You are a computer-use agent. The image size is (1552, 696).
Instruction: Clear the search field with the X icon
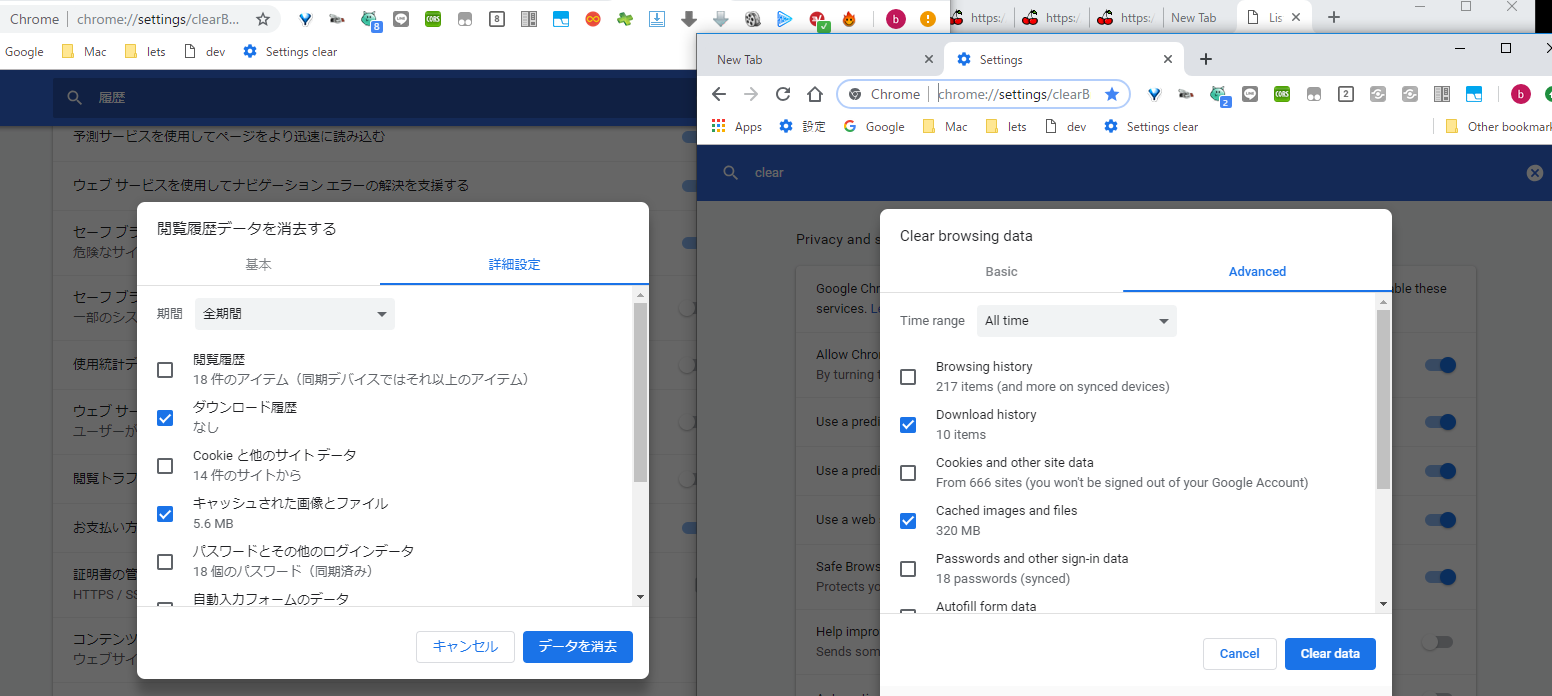1534,173
